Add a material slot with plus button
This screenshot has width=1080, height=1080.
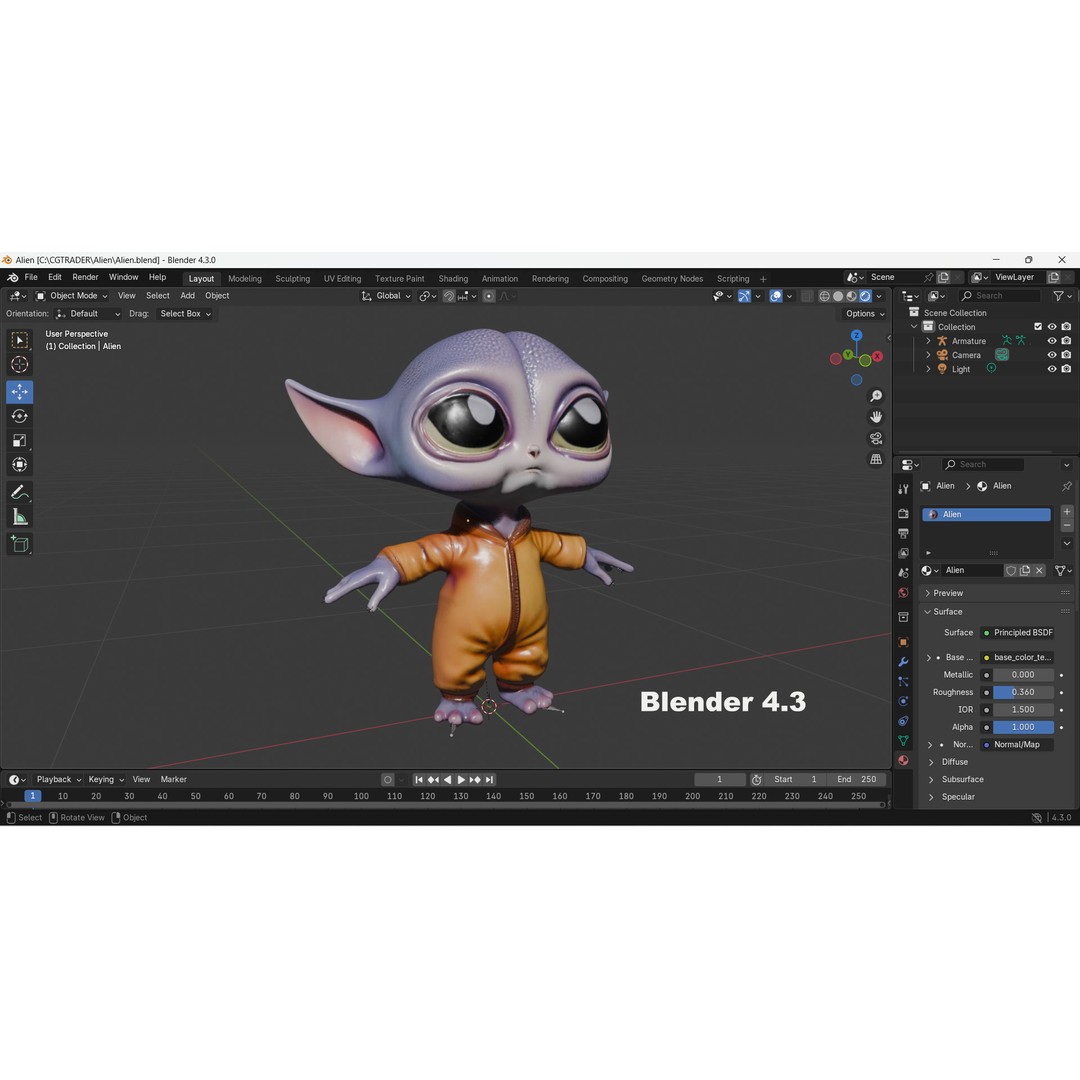coord(1067,511)
